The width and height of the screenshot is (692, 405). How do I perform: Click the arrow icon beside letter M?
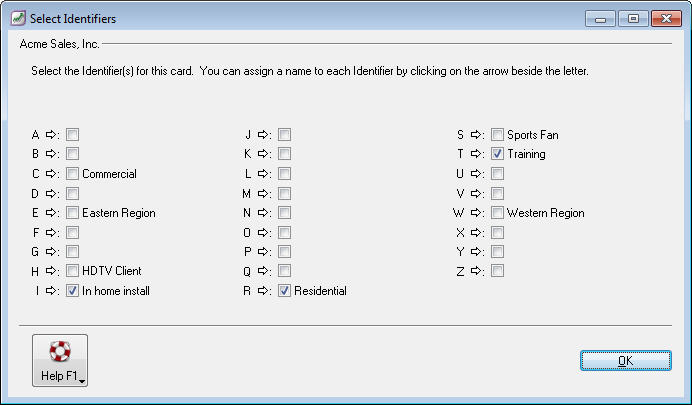click(x=263, y=193)
